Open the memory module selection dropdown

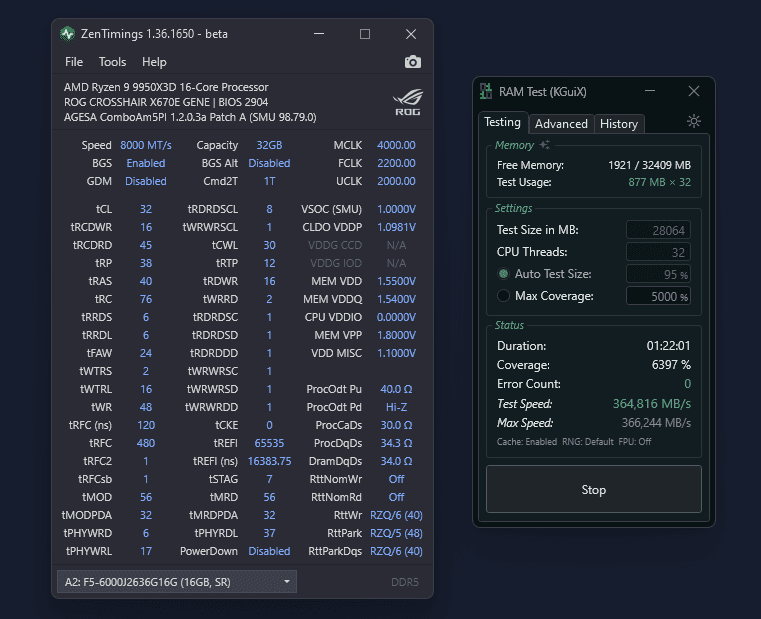176,581
